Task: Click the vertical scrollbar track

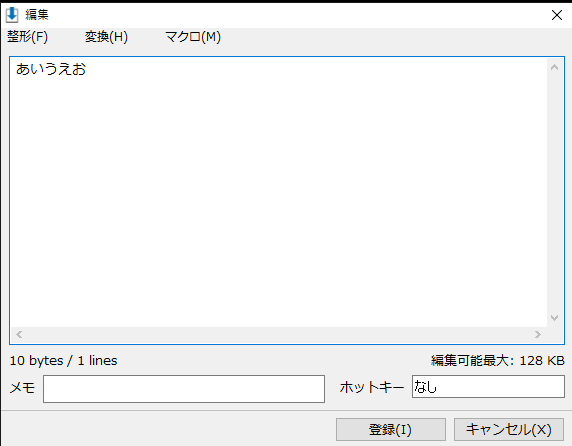Action: pyautogui.click(x=554, y=193)
